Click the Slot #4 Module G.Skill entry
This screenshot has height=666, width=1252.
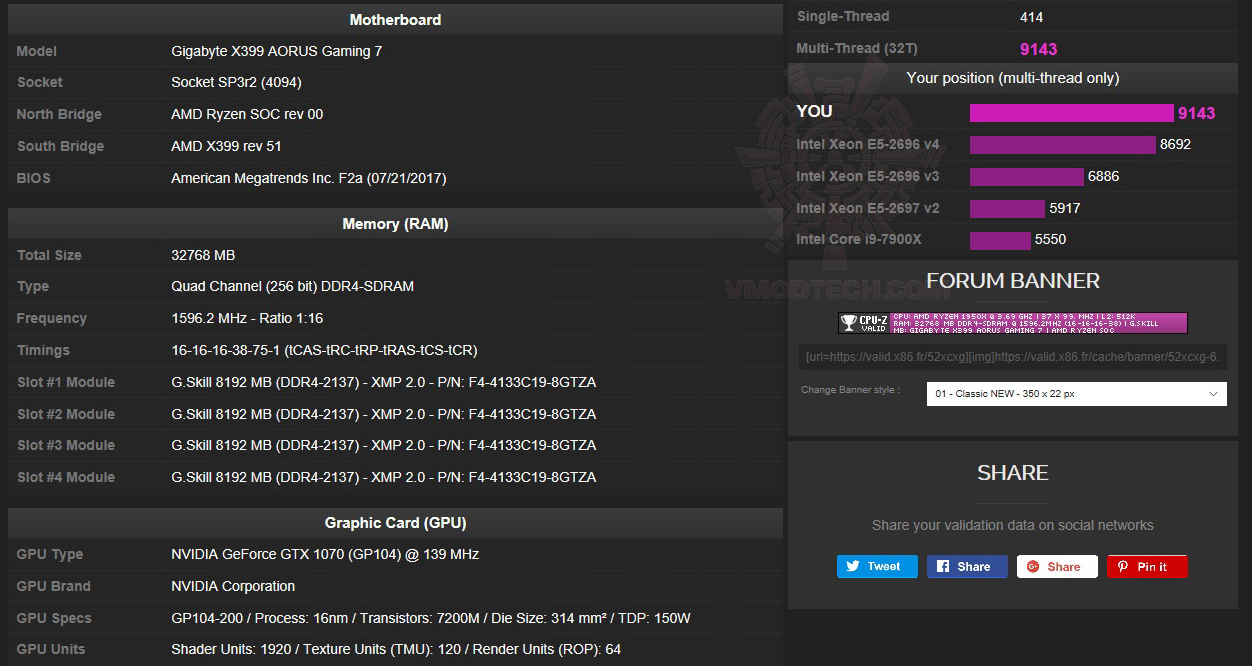[384, 477]
